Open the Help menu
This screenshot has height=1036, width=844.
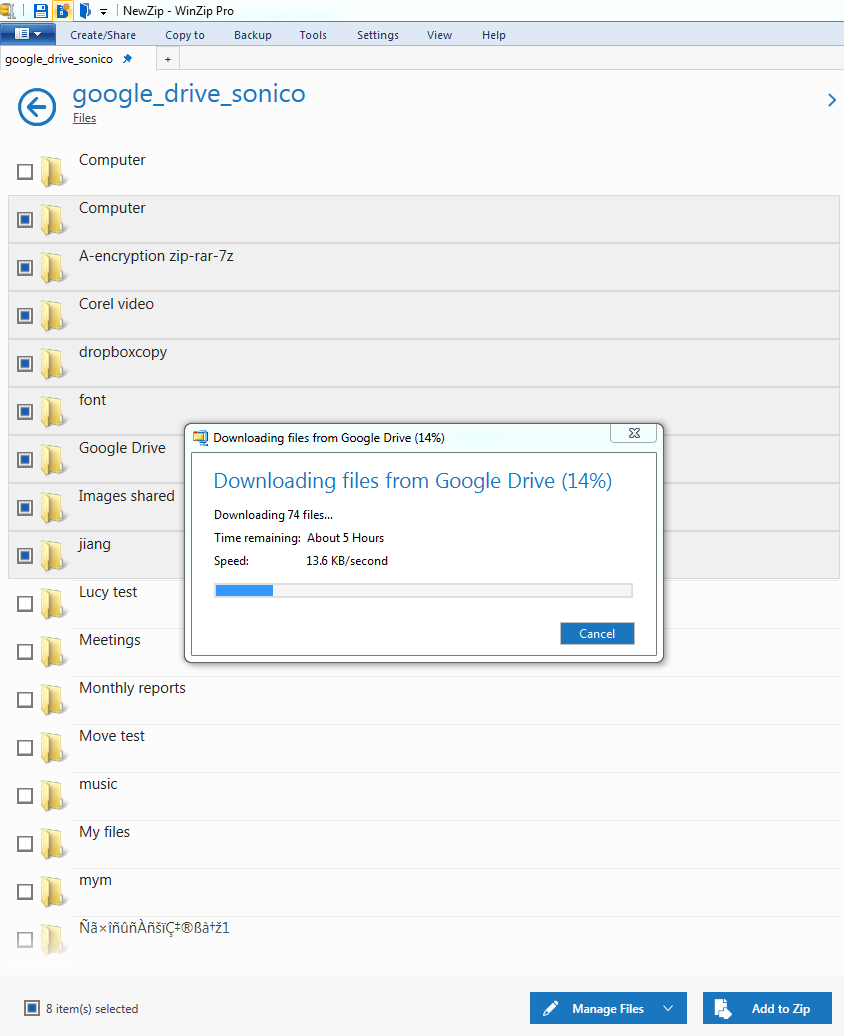494,35
